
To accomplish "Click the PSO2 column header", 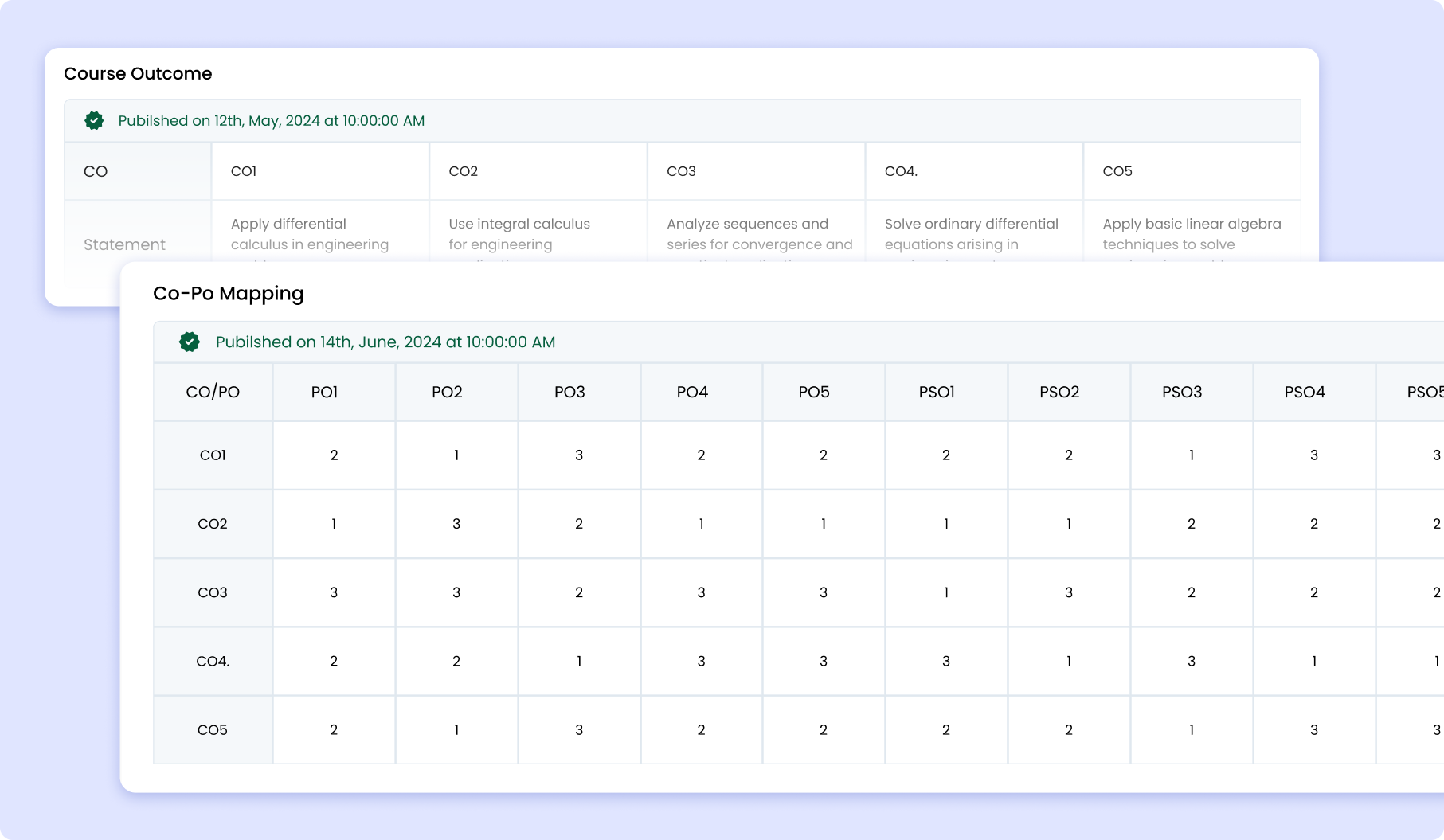I will (1069, 393).
